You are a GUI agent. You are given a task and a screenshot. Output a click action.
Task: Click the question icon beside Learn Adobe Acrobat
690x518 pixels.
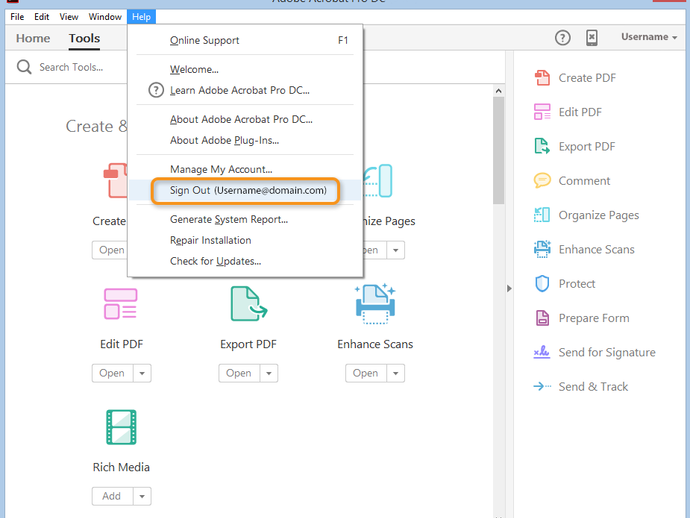click(x=156, y=90)
